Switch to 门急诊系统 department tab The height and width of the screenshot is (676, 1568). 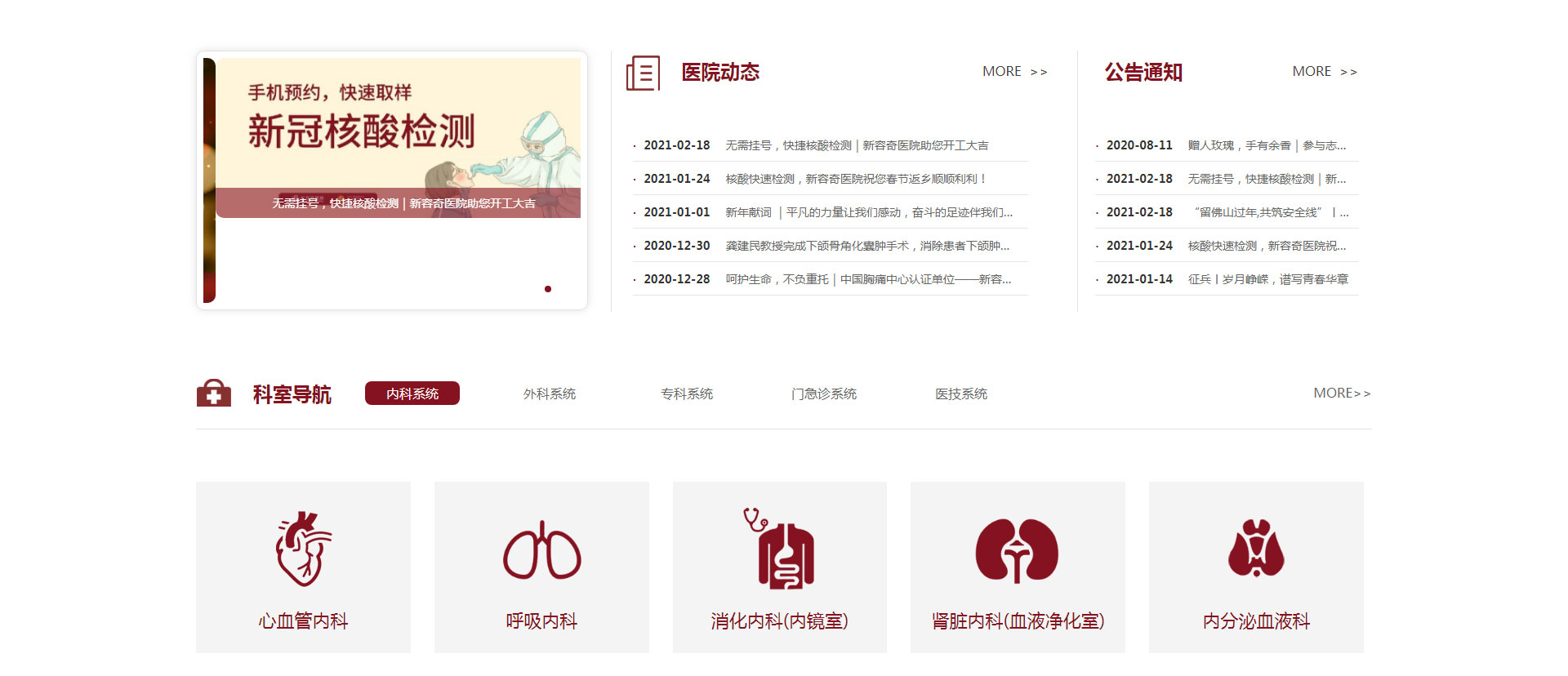[x=823, y=394]
